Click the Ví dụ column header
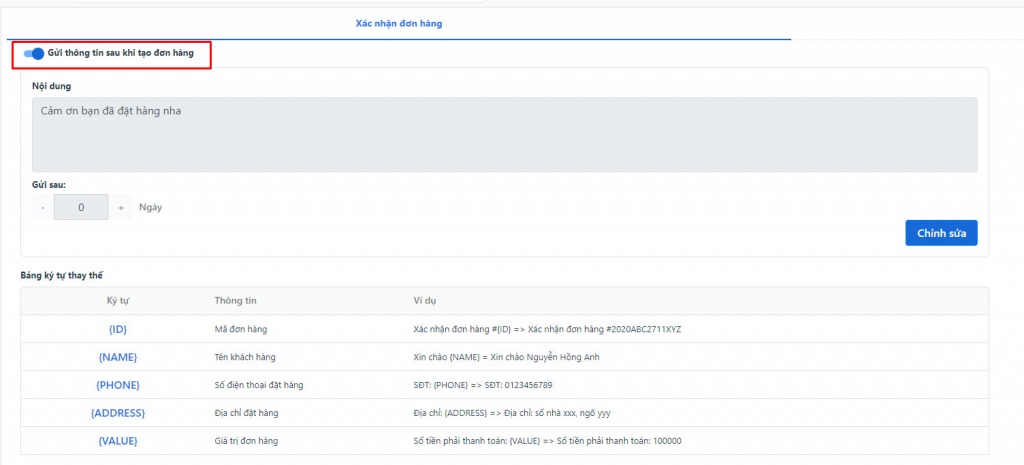Screen dimensions: 1024x465 [425, 301]
